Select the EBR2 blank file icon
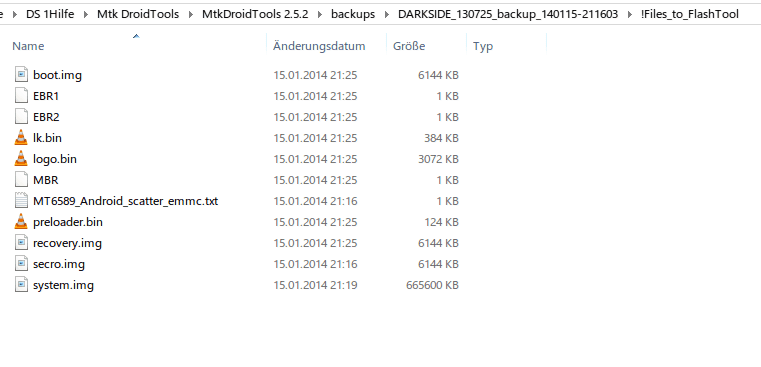This screenshot has width=761, height=367. click(x=21, y=117)
